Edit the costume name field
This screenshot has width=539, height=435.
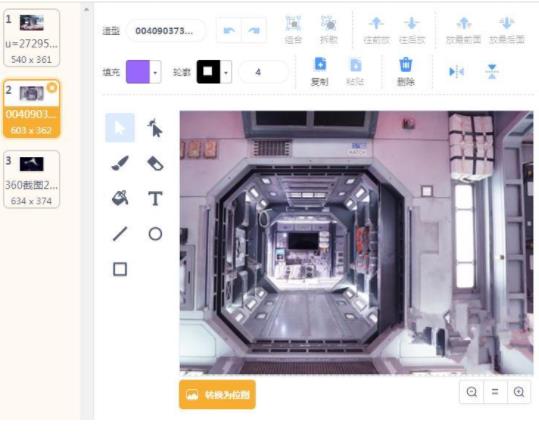(x=166, y=31)
